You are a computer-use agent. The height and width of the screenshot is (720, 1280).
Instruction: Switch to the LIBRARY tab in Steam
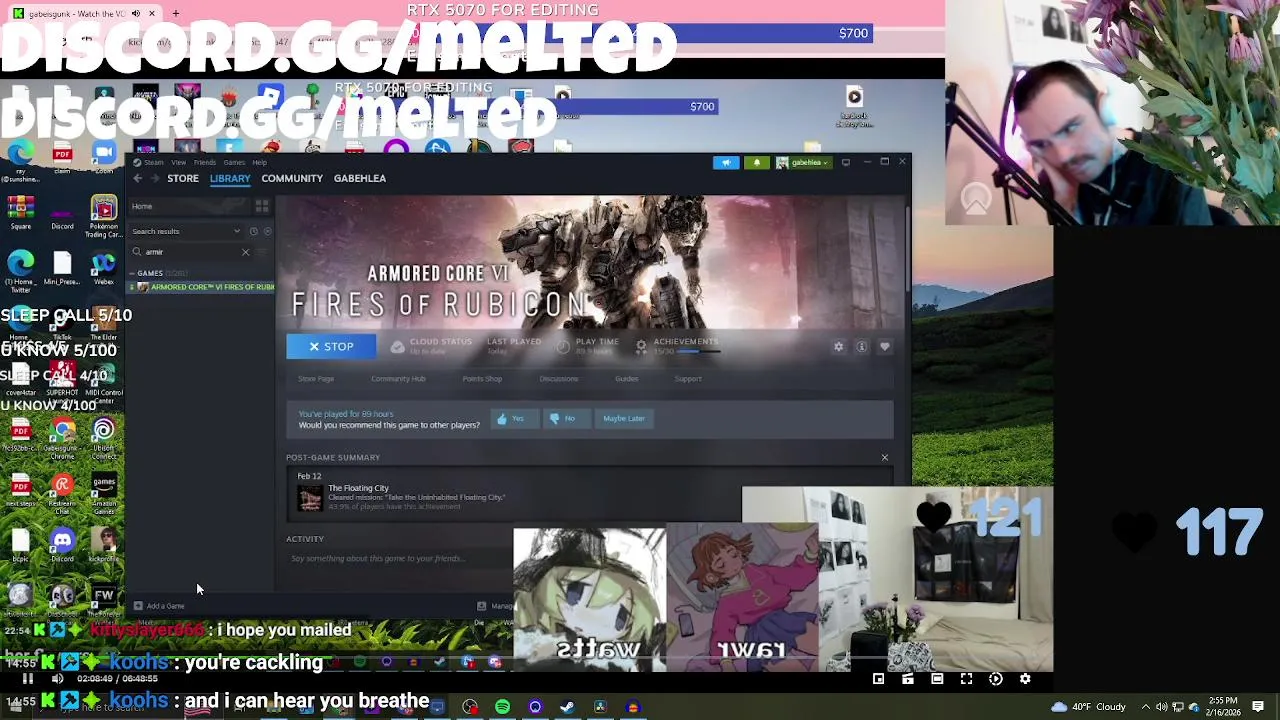pos(230,178)
